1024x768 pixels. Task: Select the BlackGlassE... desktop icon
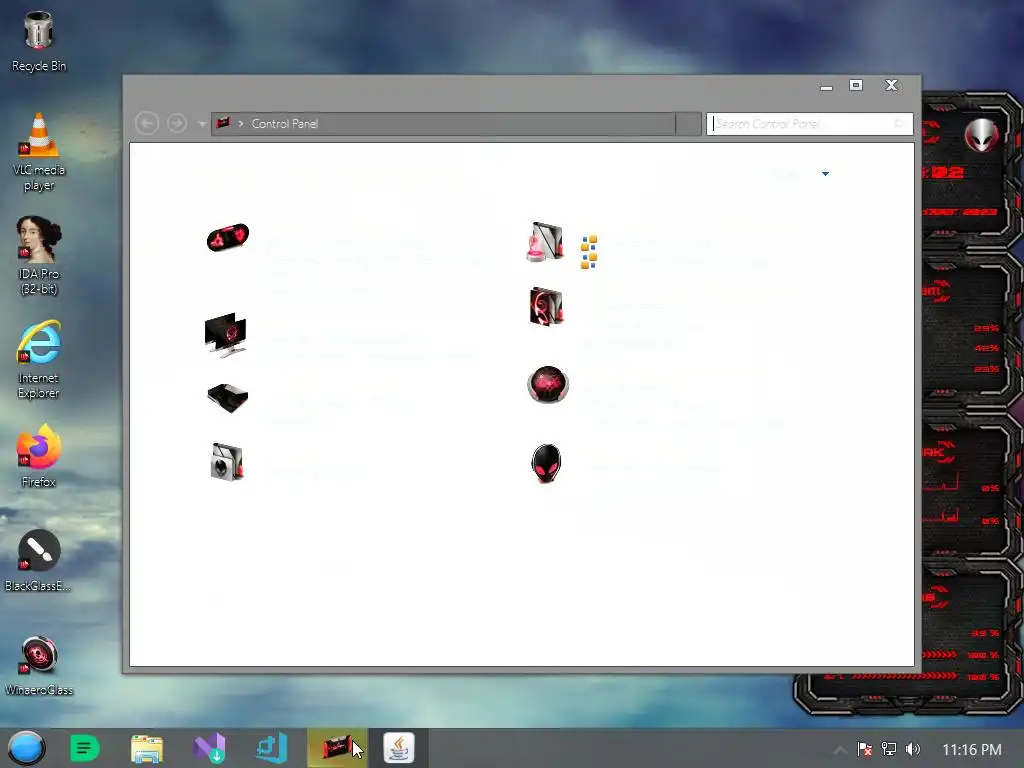tap(39, 560)
